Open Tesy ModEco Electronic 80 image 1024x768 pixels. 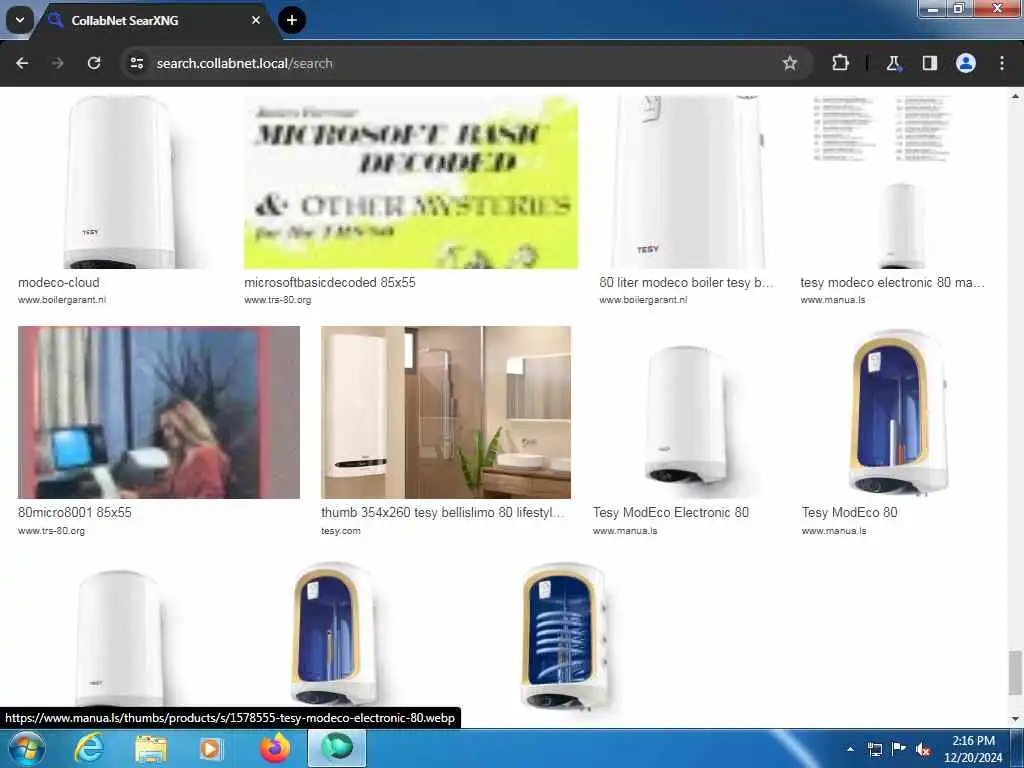(x=686, y=412)
